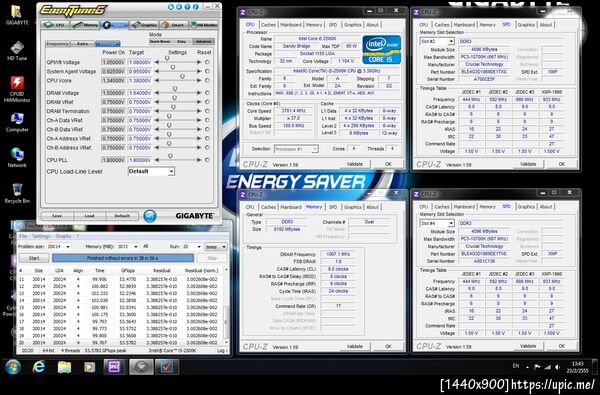The image size is (600, 395).
Task: Open the CPU Load-Line Level dropdown
Action: (171, 171)
